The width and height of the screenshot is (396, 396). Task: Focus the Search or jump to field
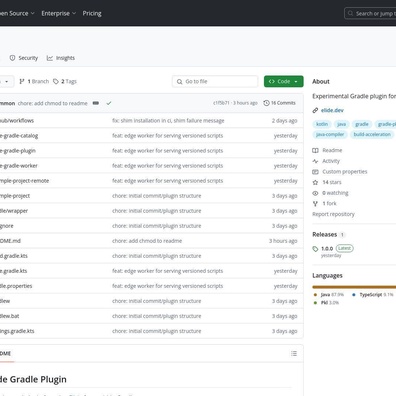pyautogui.click(x=370, y=14)
